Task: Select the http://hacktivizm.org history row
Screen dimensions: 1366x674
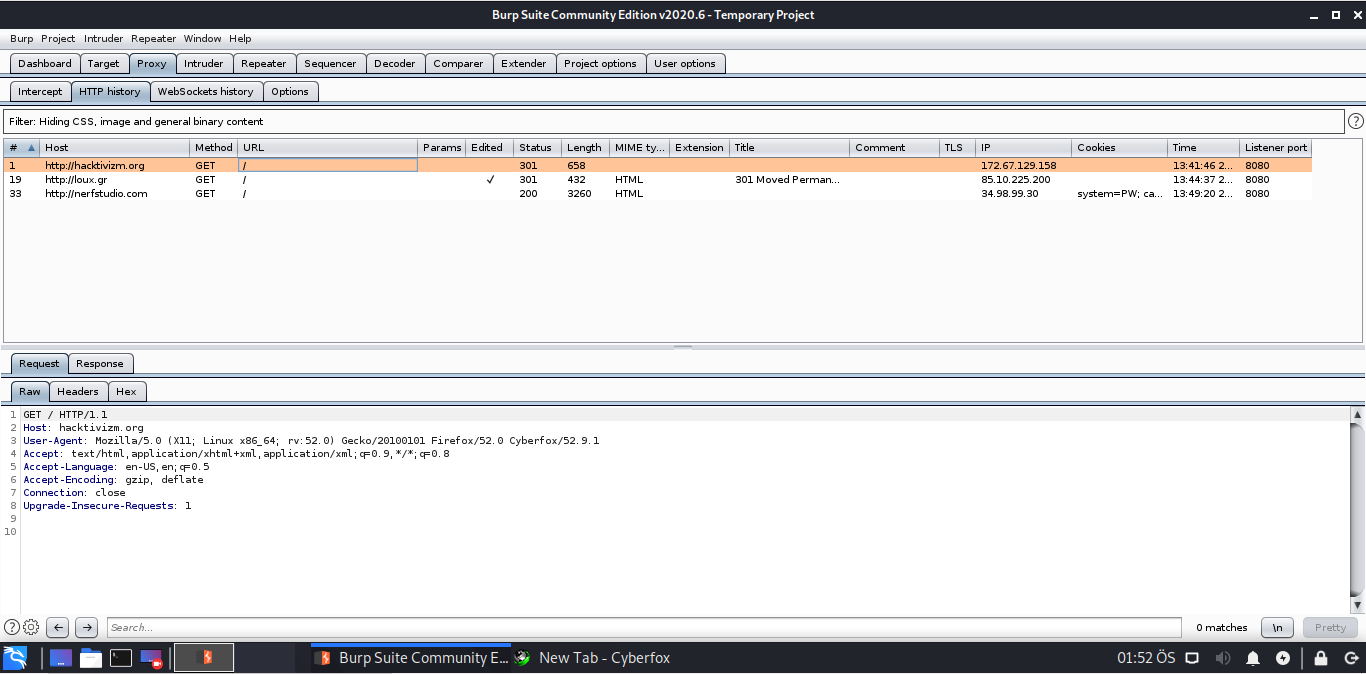Action: point(657,166)
